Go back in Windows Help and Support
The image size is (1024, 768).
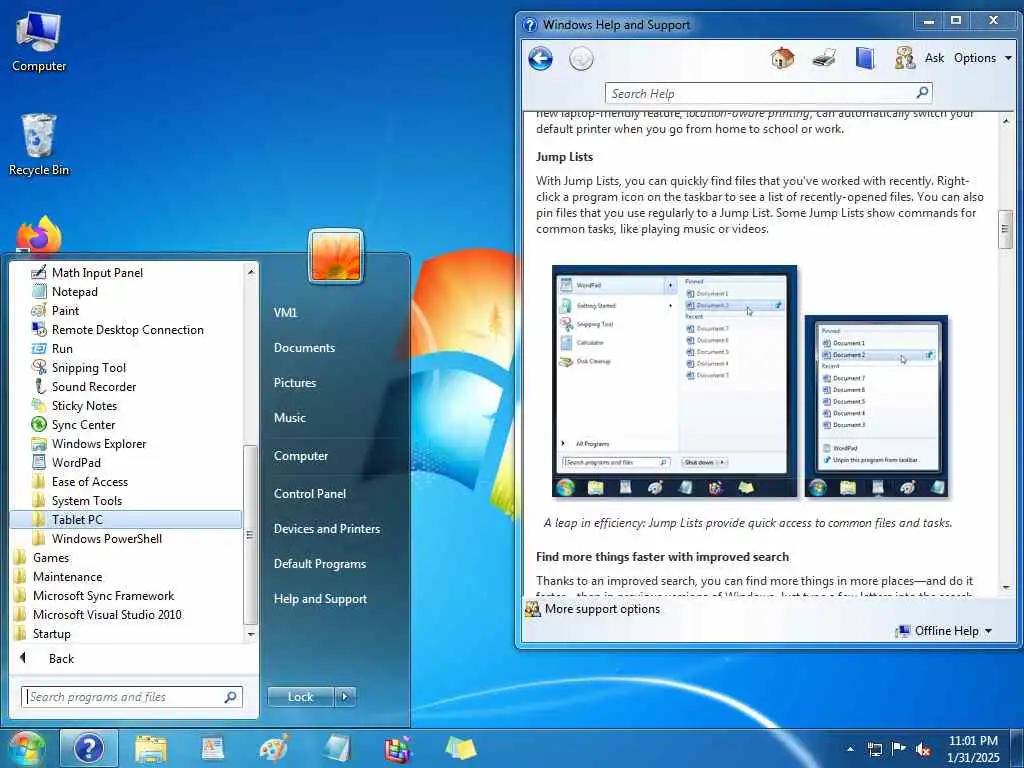pos(540,59)
